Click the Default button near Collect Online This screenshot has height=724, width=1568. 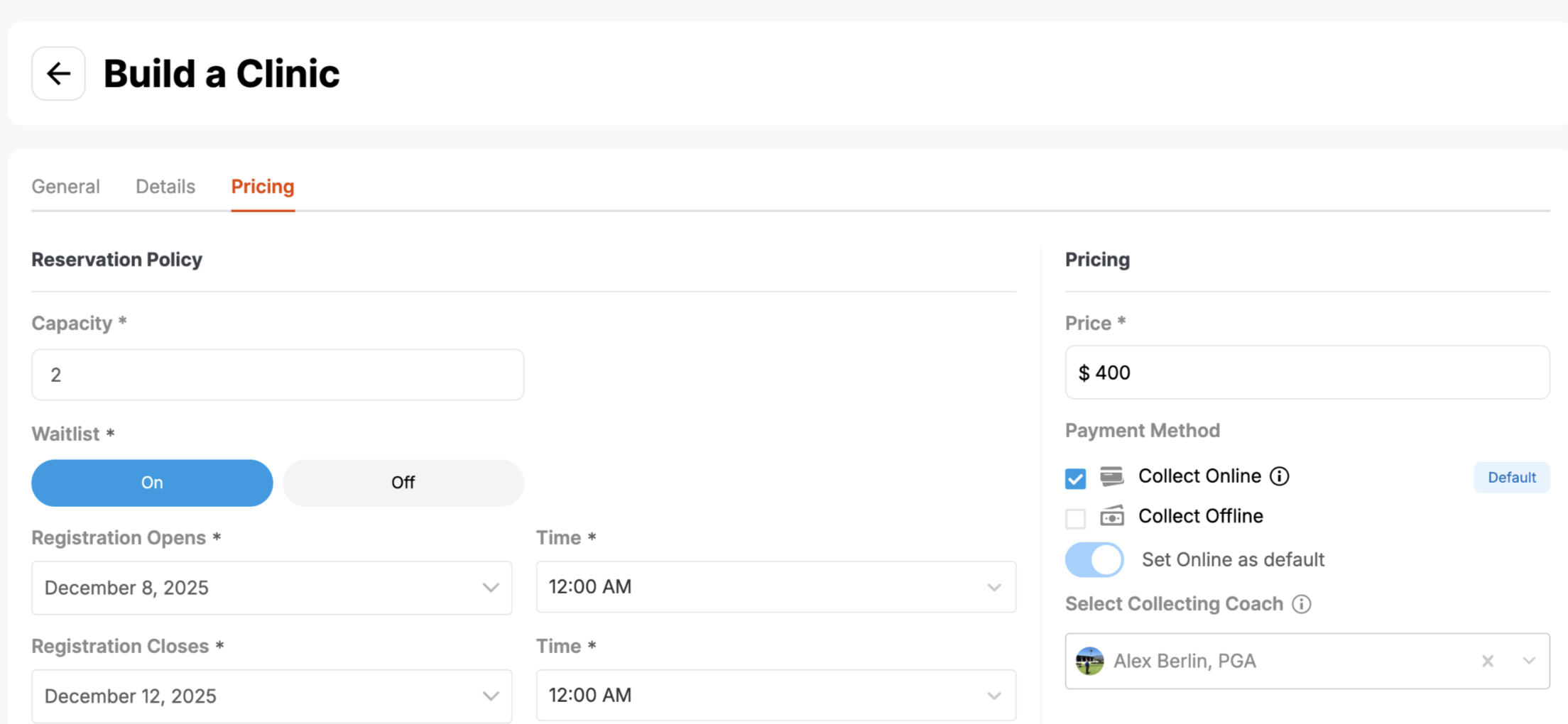pyautogui.click(x=1512, y=477)
